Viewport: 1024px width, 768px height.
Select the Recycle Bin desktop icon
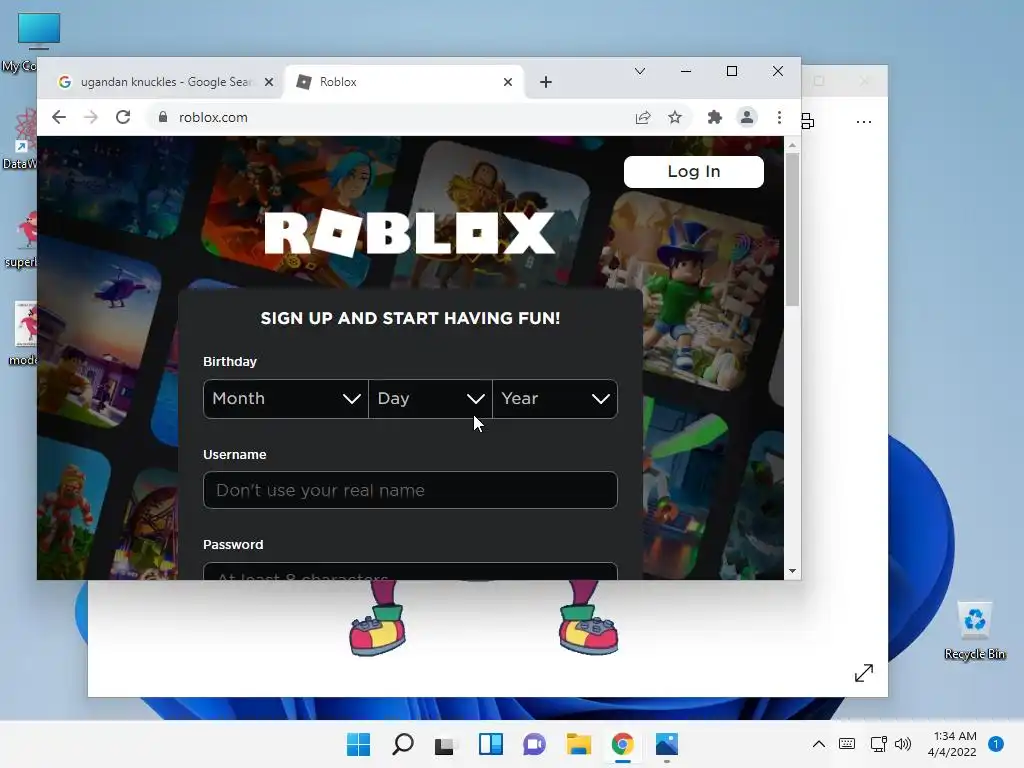(974, 631)
